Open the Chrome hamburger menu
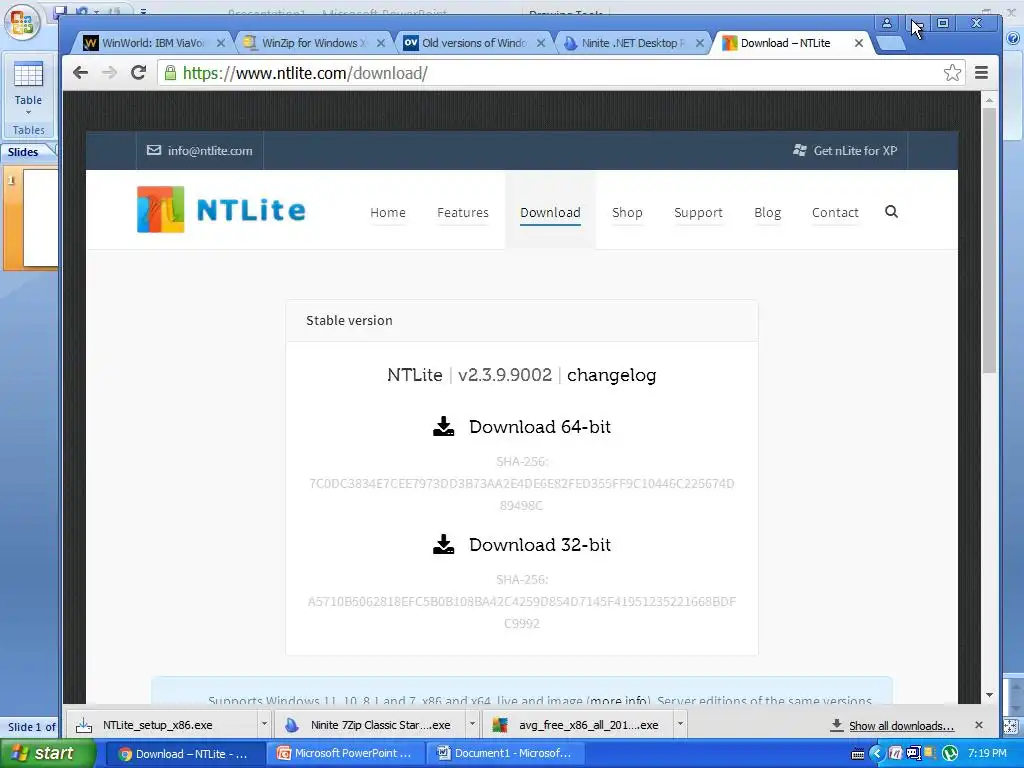The image size is (1024, 768). click(x=981, y=72)
